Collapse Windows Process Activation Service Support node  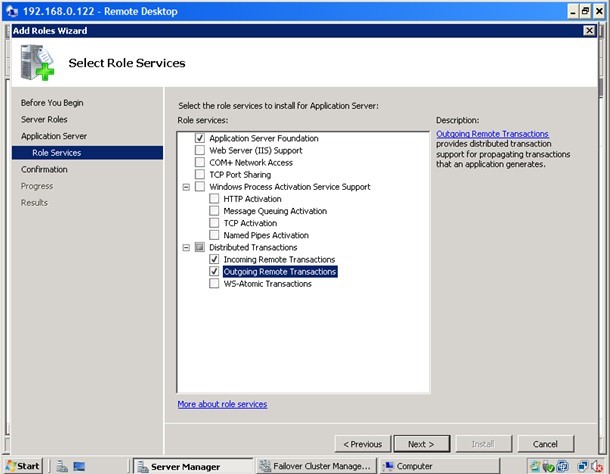[186, 187]
